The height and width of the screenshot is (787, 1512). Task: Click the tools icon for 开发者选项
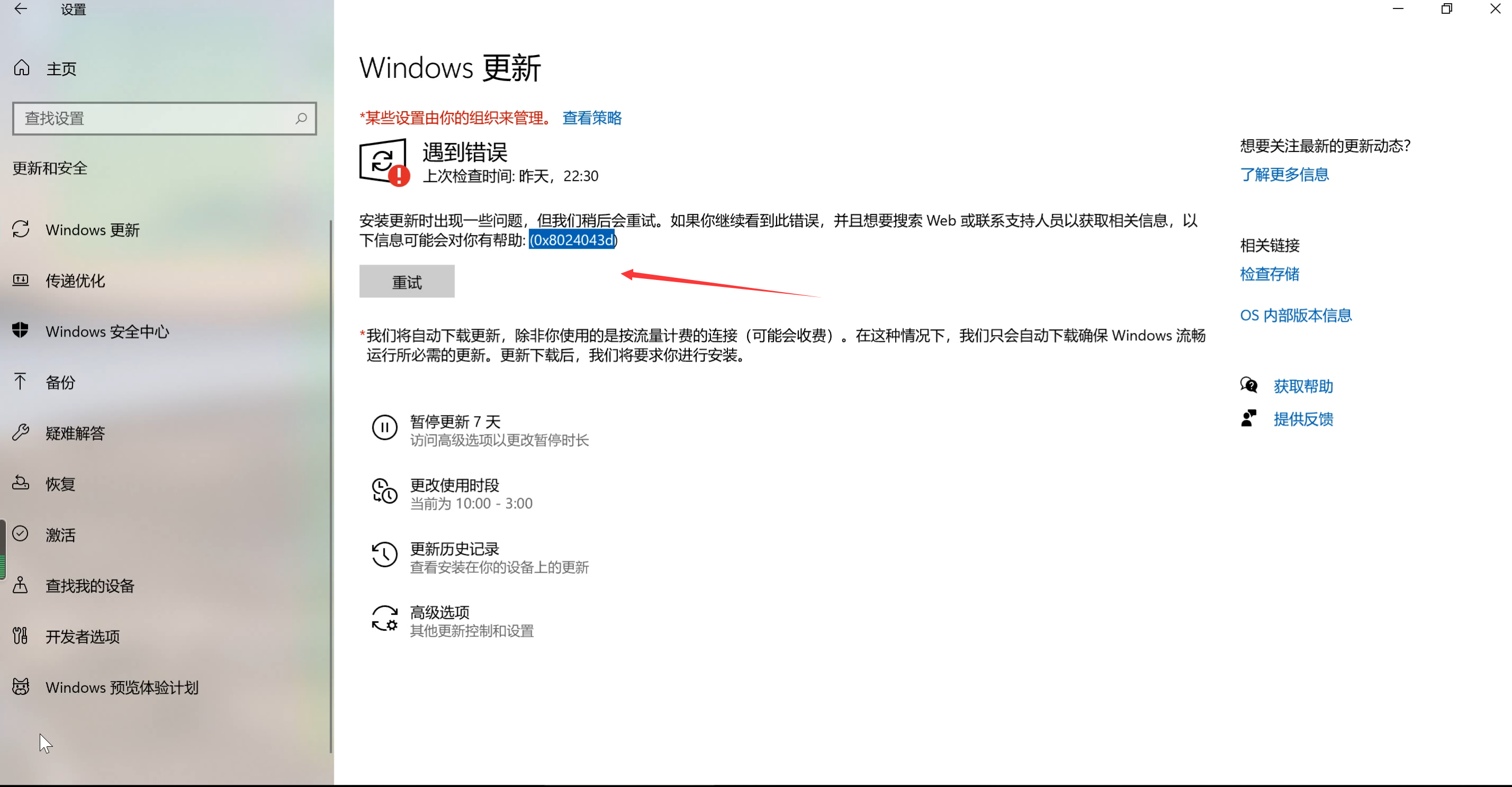pos(21,636)
